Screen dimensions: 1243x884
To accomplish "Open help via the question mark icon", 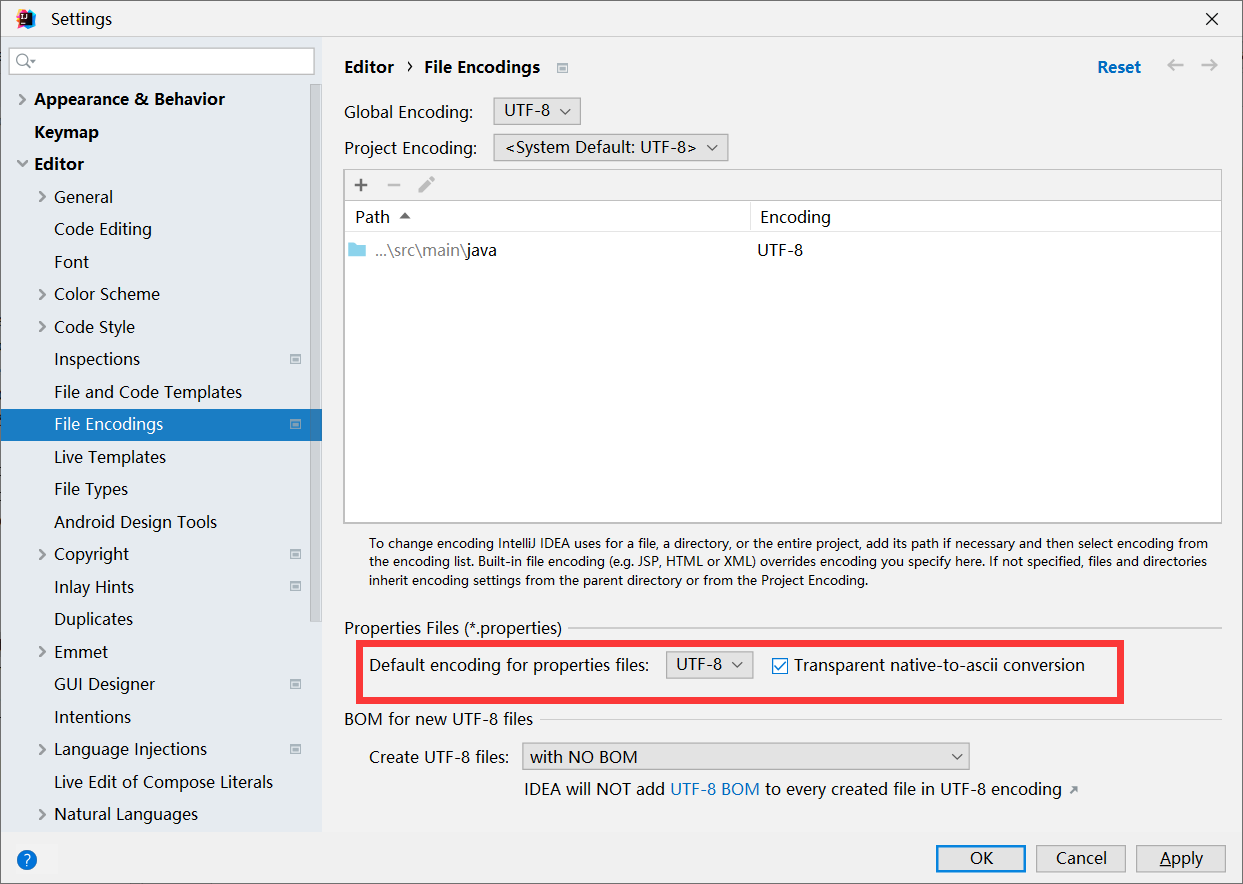I will (x=26, y=859).
